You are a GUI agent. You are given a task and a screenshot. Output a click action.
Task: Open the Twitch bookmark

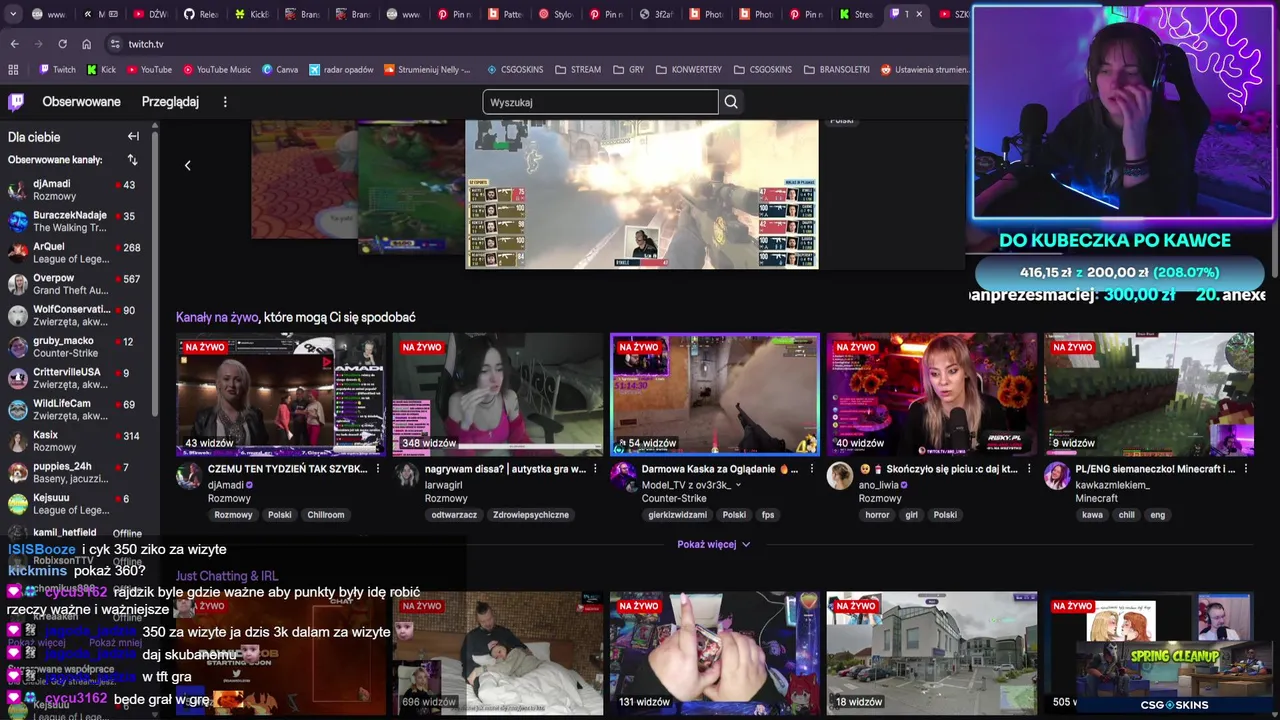tap(57, 70)
